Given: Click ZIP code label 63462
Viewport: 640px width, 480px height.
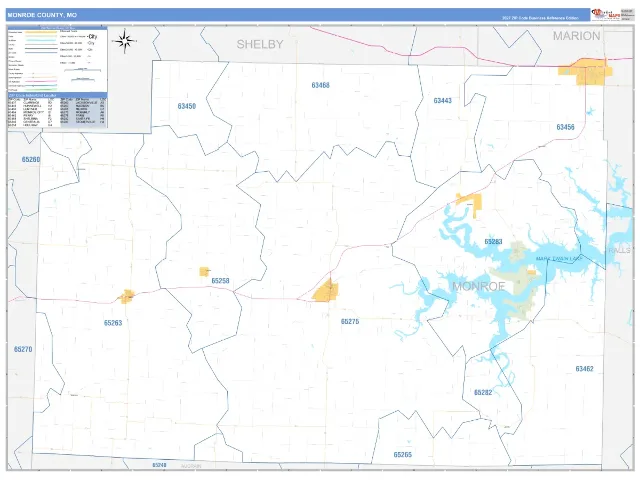Looking at the screenshot, I should click(x=584, y=369).
